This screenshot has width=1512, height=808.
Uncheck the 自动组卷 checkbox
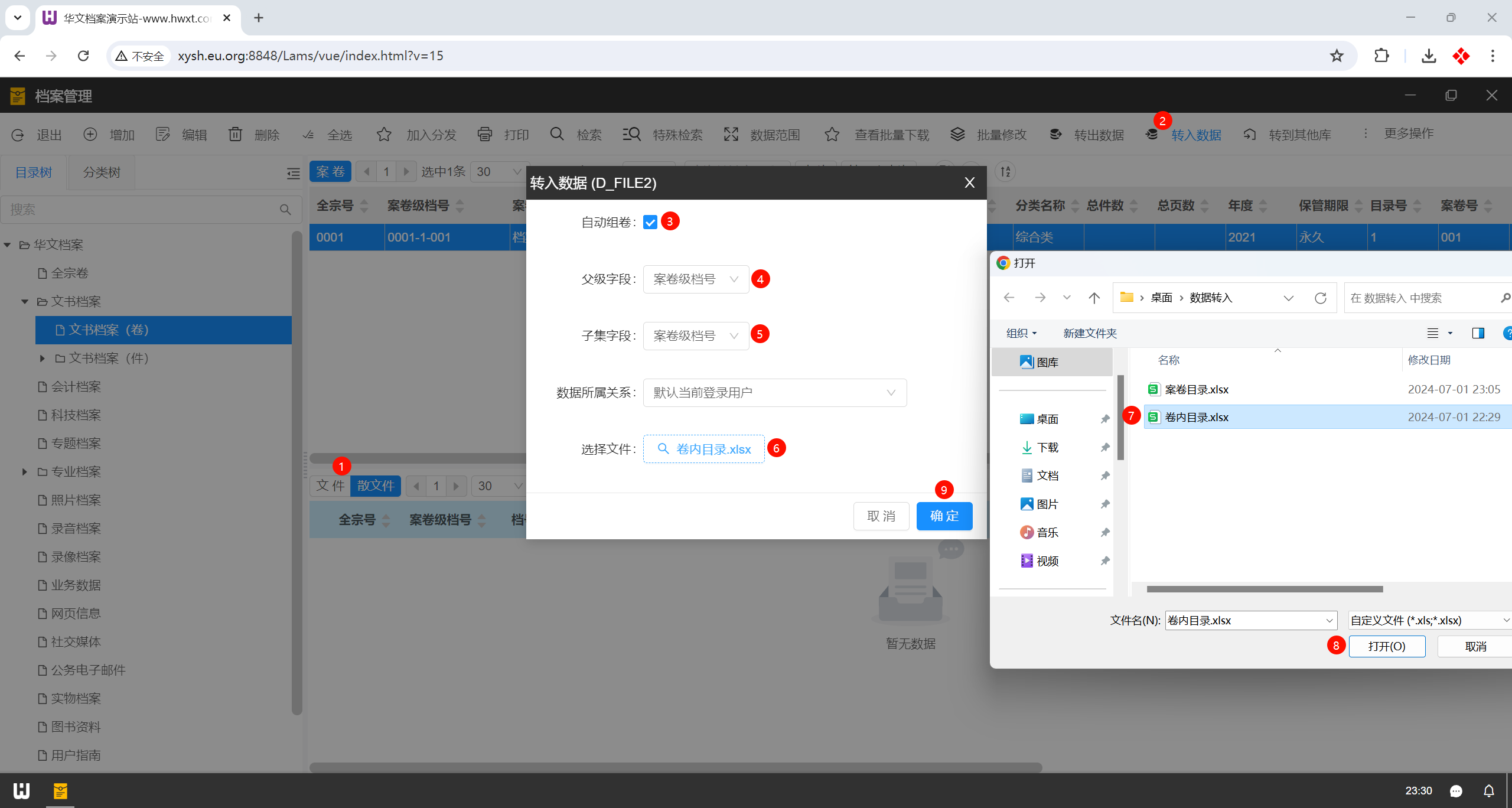(x=650, y=223)
